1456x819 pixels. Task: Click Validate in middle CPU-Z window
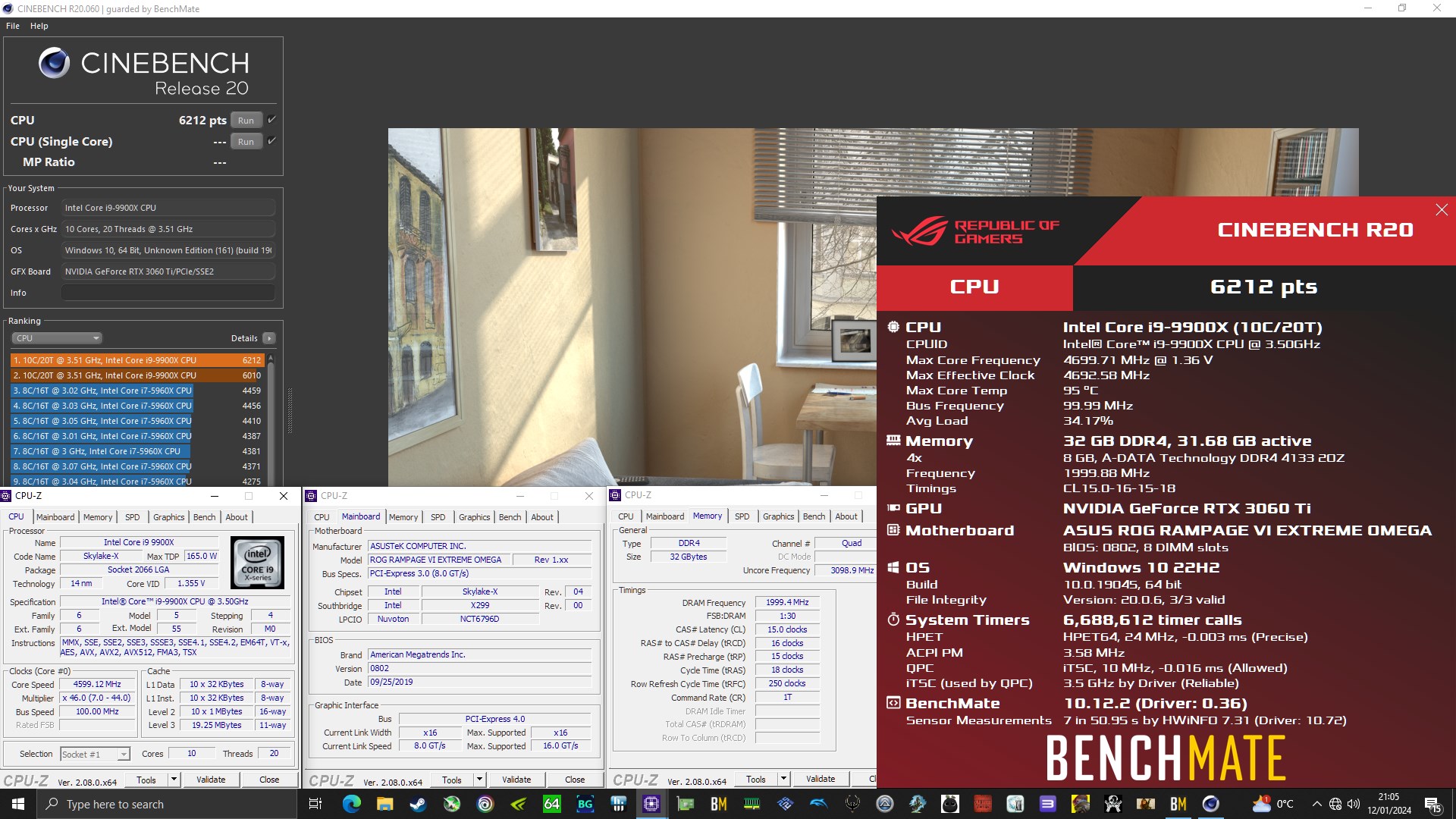click(x=516, y=780)
